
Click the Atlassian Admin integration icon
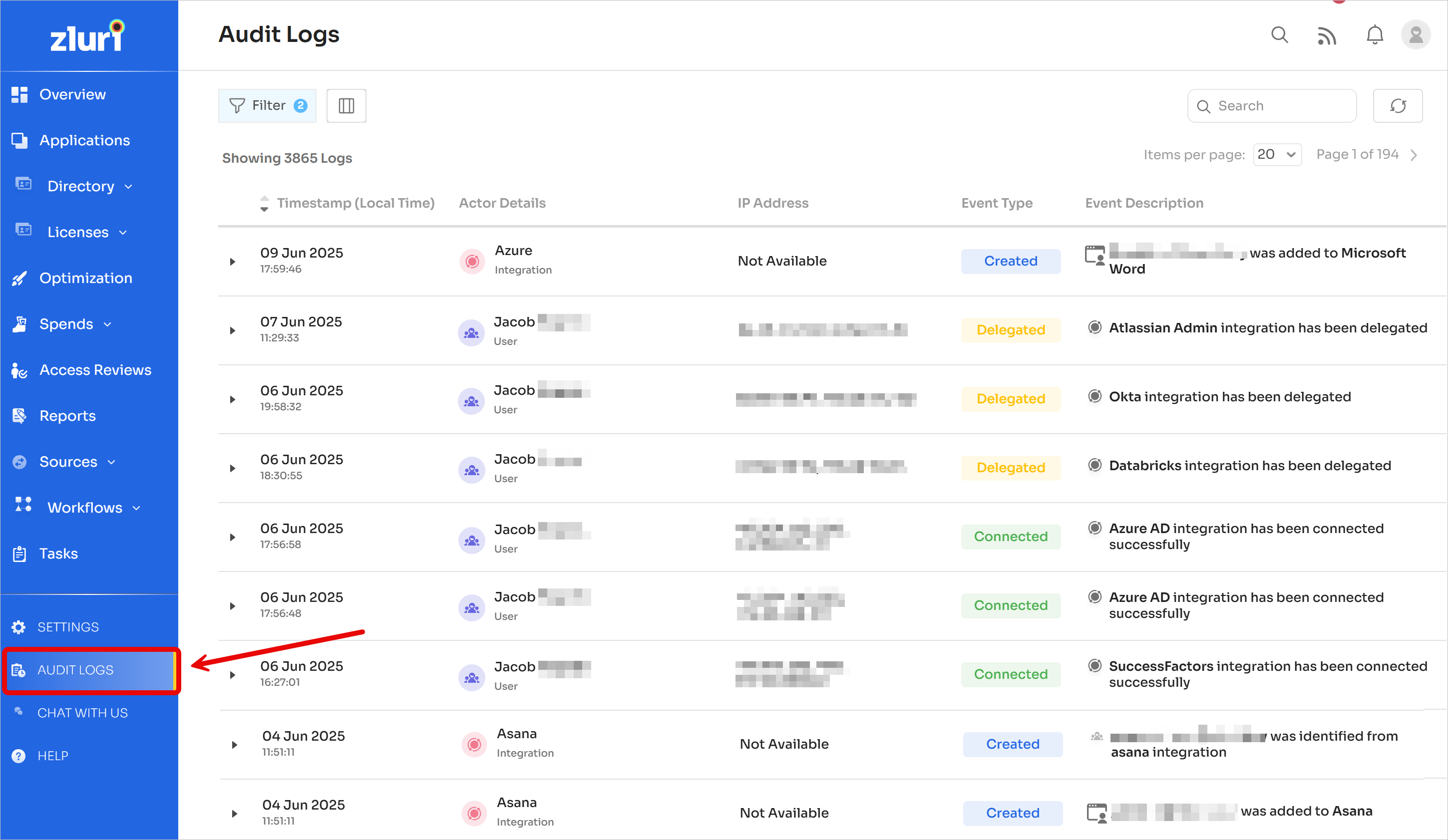1094,327
